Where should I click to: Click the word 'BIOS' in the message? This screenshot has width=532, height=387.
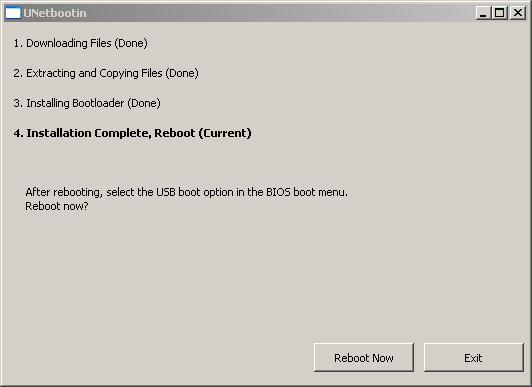point(278,192)
